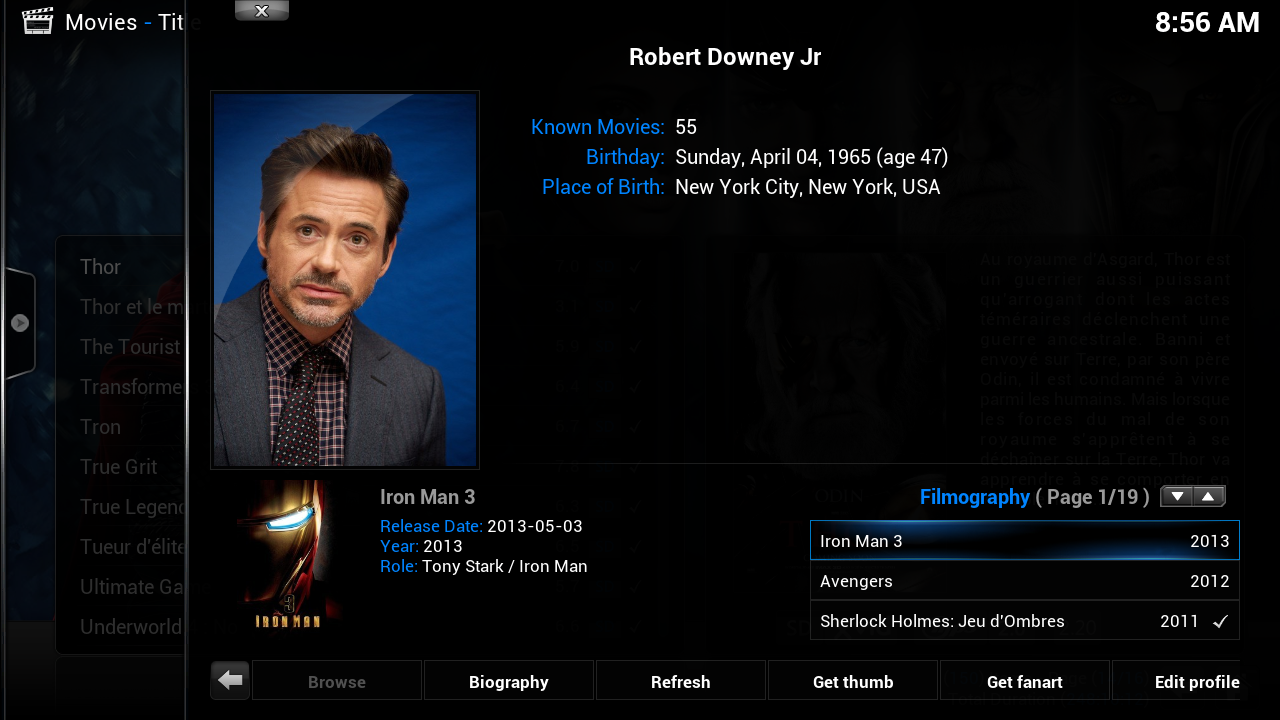Click the Movies clapperboard icon
This screenshot has width=1280, height=720.
(37, 21)
